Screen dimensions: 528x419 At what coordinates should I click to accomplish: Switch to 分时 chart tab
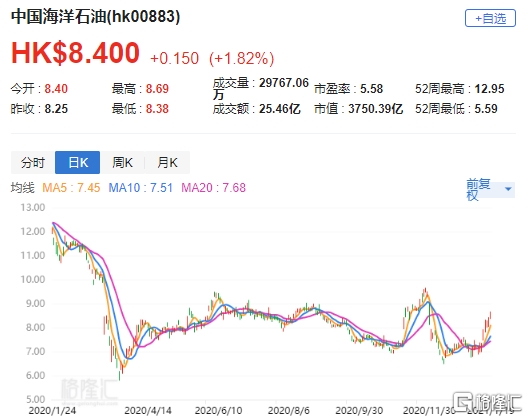[x=33, y=163]
